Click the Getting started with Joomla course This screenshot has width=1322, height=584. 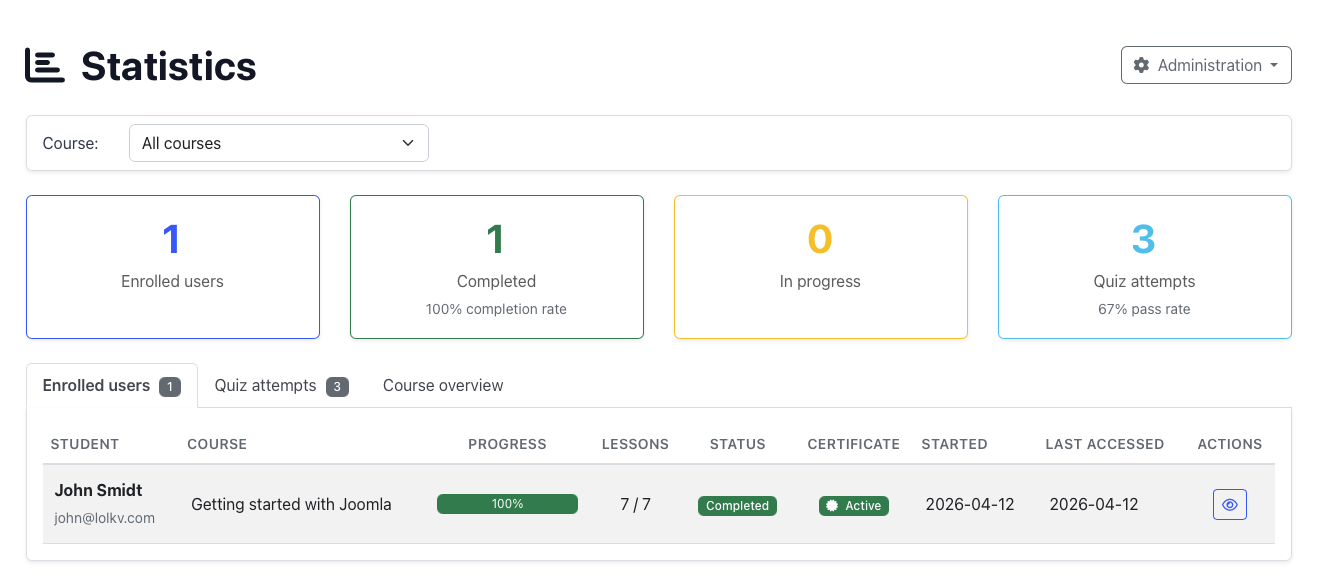(291, 504)
